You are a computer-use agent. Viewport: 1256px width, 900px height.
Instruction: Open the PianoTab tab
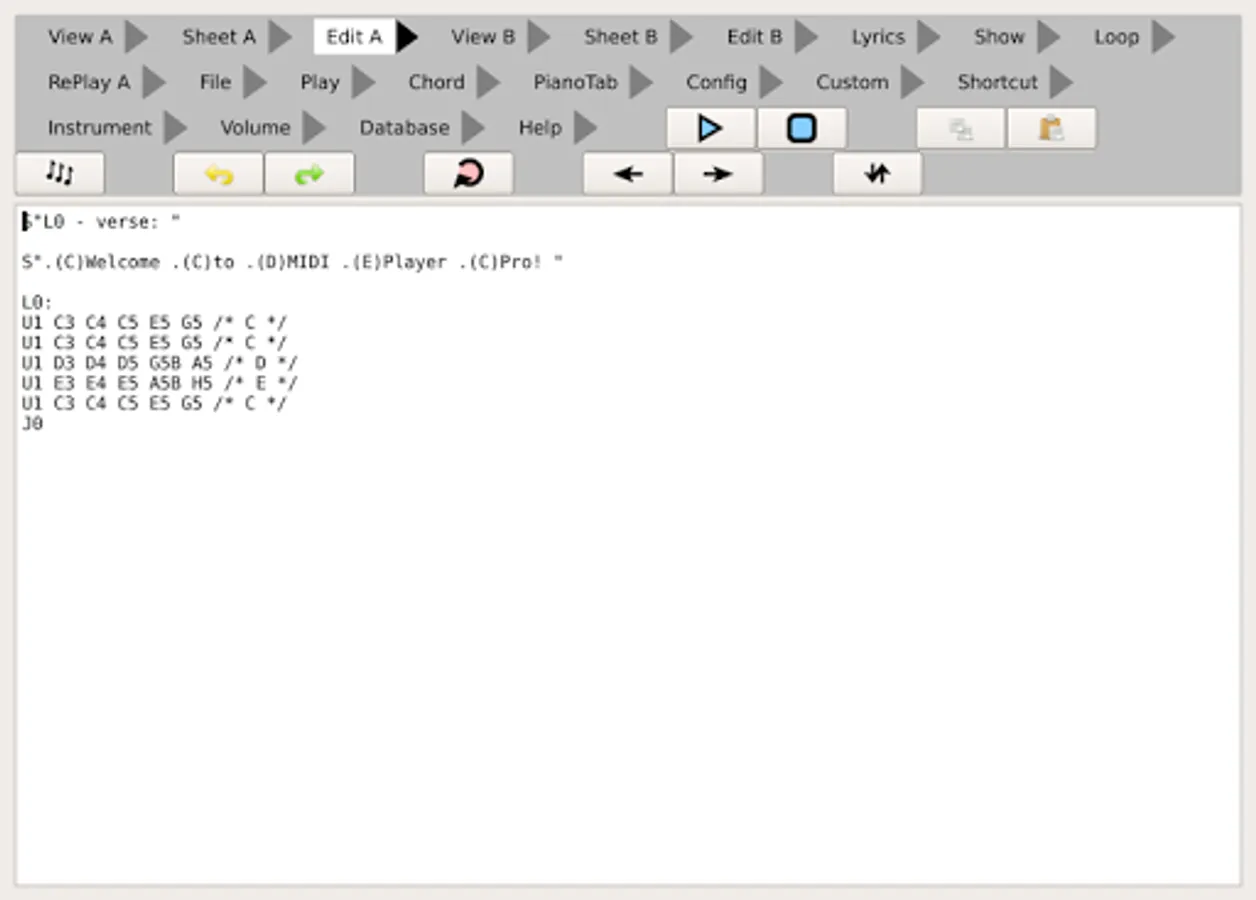575,82
